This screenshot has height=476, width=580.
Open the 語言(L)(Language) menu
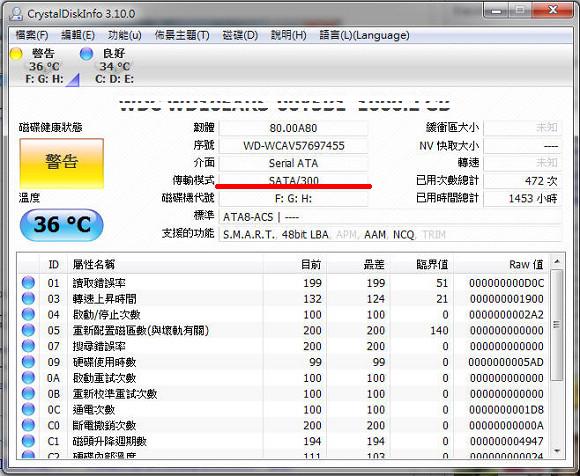[x=364, y=36]
